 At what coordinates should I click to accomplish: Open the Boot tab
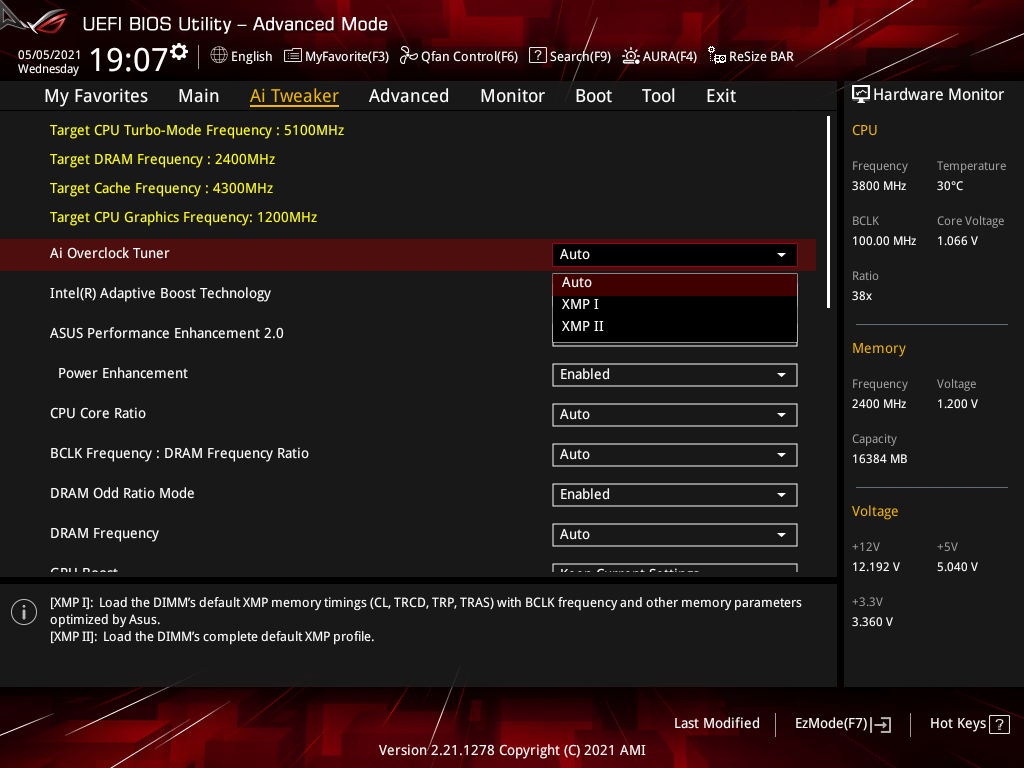click(x=593, y=96)
